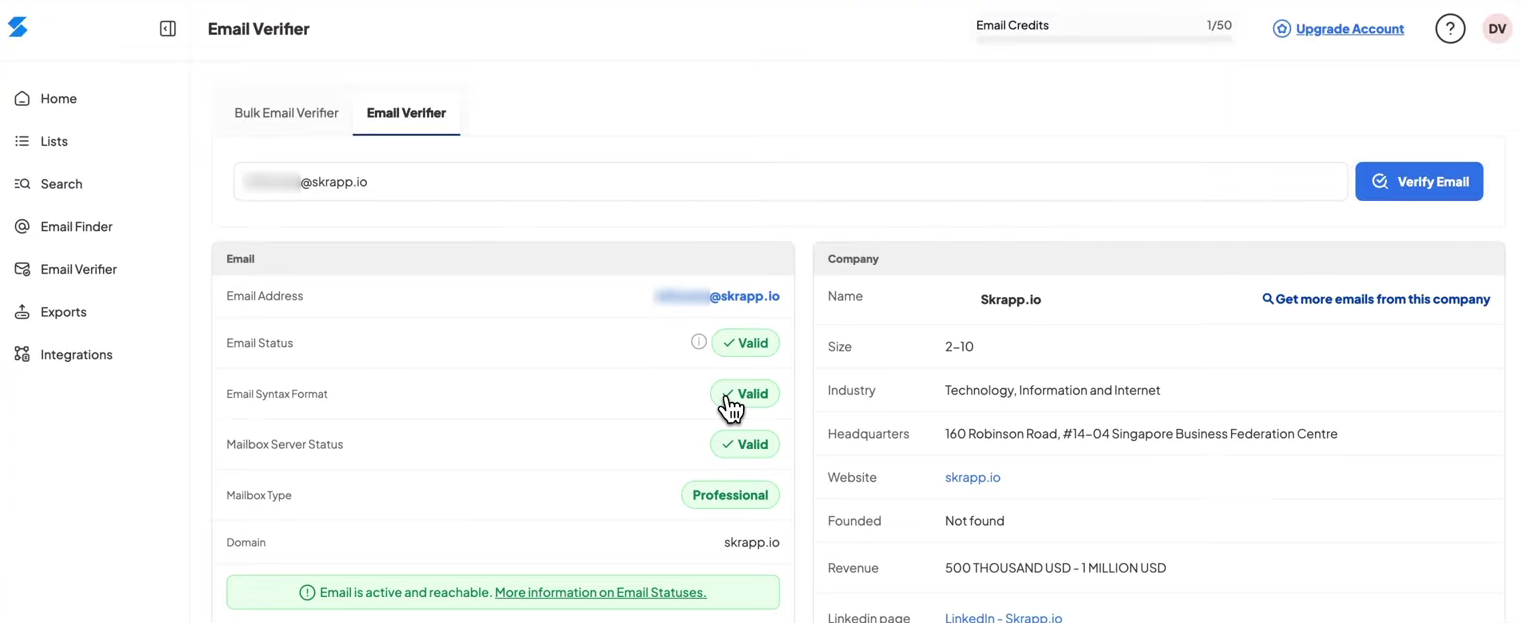Open Integrations from sidebar
This screenshot has height=623, width=1521.
[x=76, y=354]
